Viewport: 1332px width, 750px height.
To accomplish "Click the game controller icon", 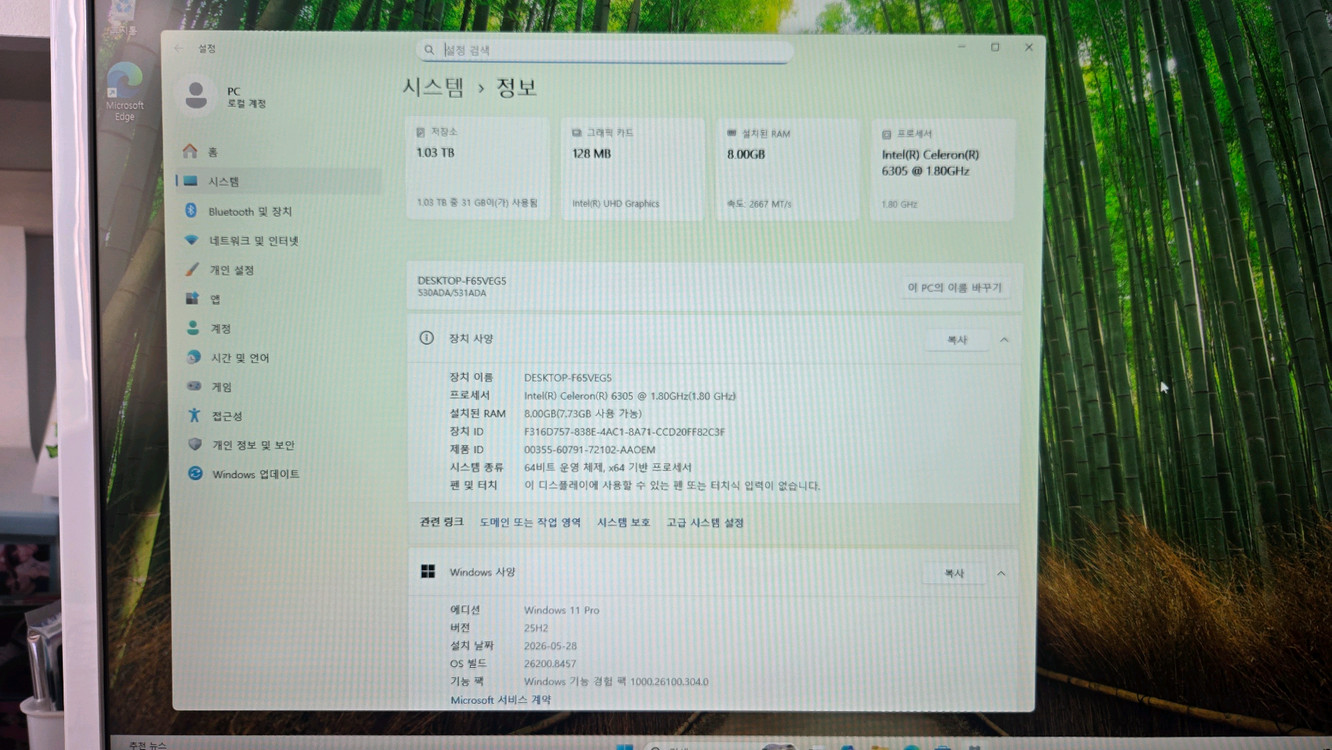I will [x=193, y=386].
